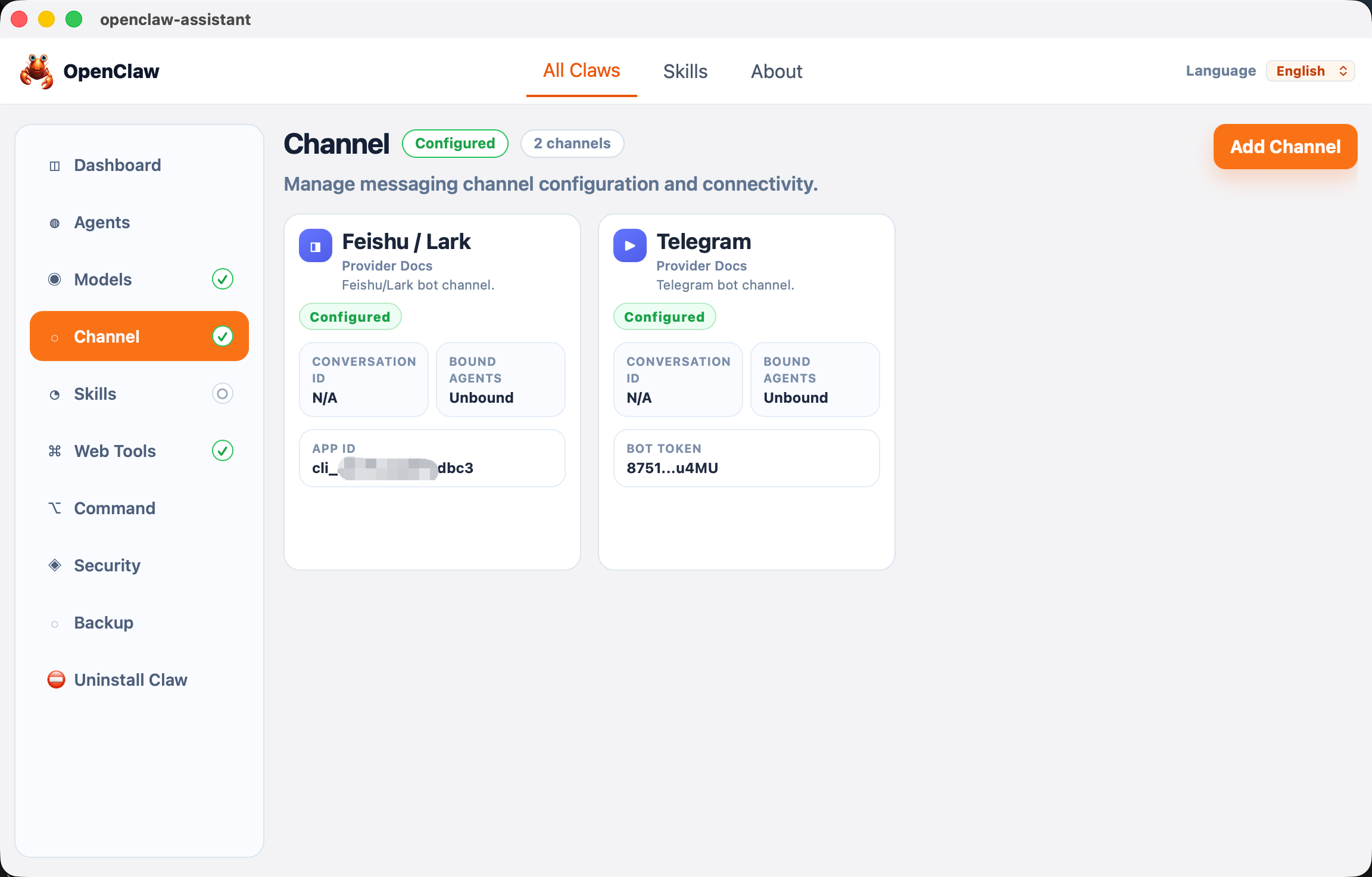Viewport: 1372px width, 877px height.
Task: Click the Telegram Bound Agents Unbound box
Action: point(815,380)
